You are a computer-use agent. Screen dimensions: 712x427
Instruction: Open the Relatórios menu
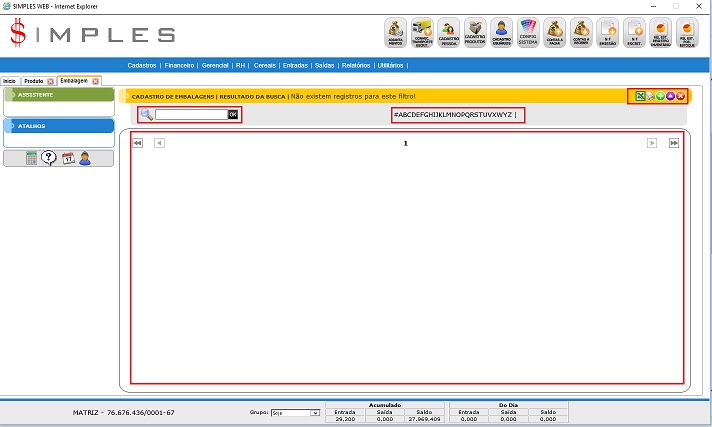click(x=355, y=65)
